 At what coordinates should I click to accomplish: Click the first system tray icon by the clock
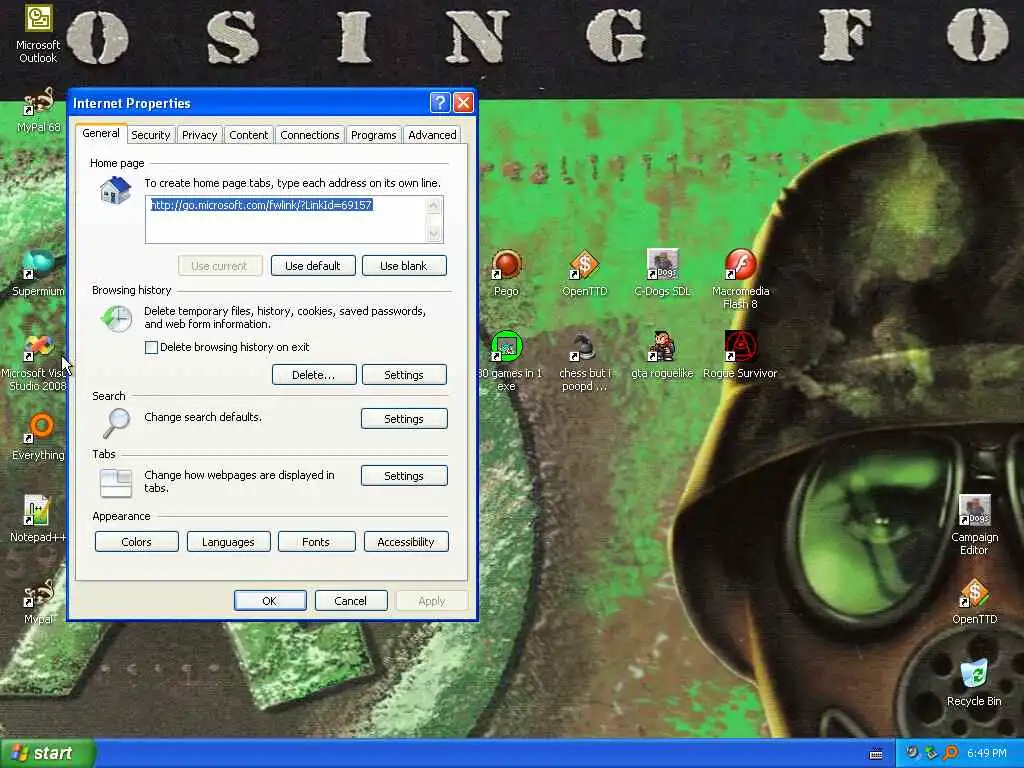[912, 753]
